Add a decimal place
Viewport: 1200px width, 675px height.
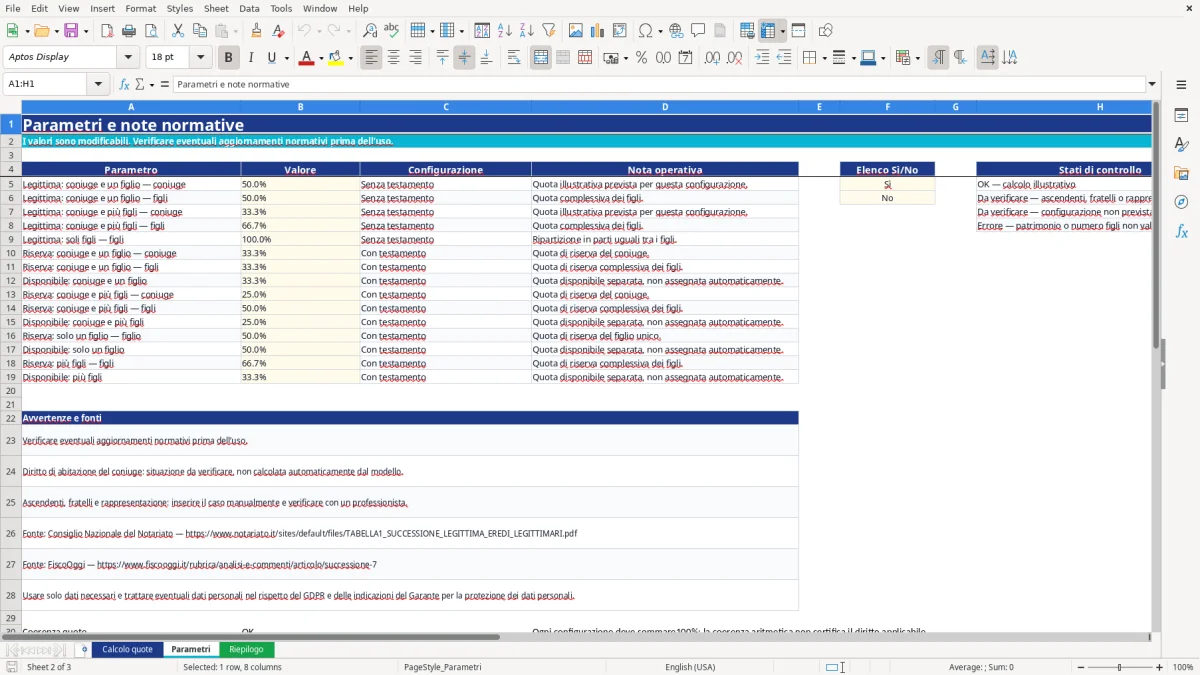[713, 58]
